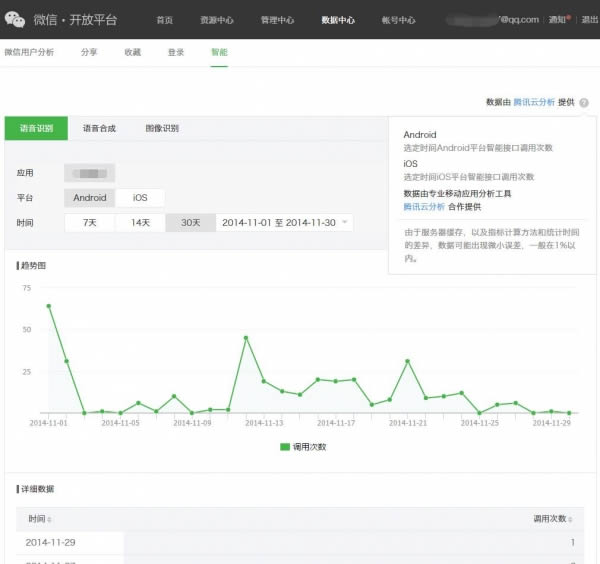Choose the 7天 time range

(90, 222)
